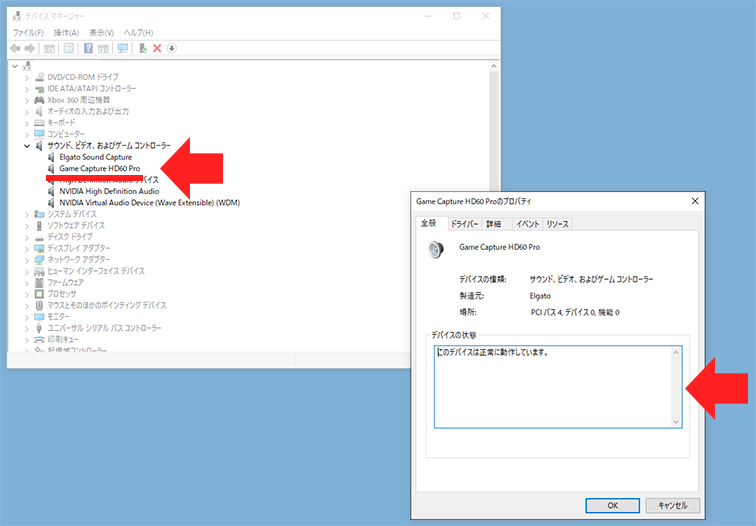This screenshot has width=756, height=526.
Task: Expand マウスとそのほかのポインティング デバイス category
Action: click(27, 305)
